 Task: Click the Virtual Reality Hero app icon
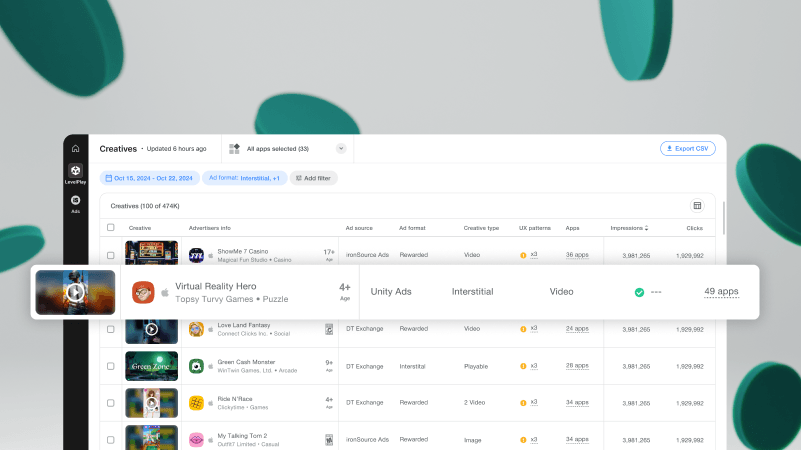point(144,292)
